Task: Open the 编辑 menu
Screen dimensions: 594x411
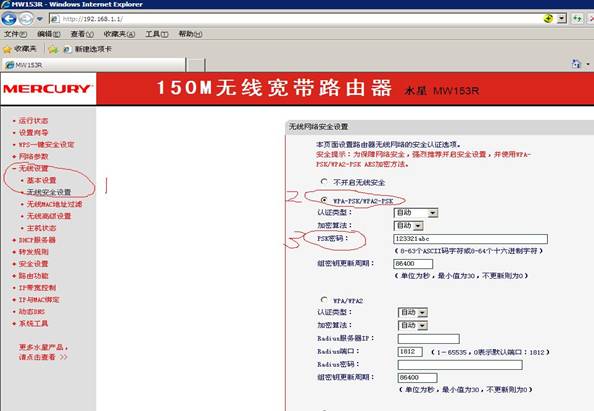Action: point(48,34)
